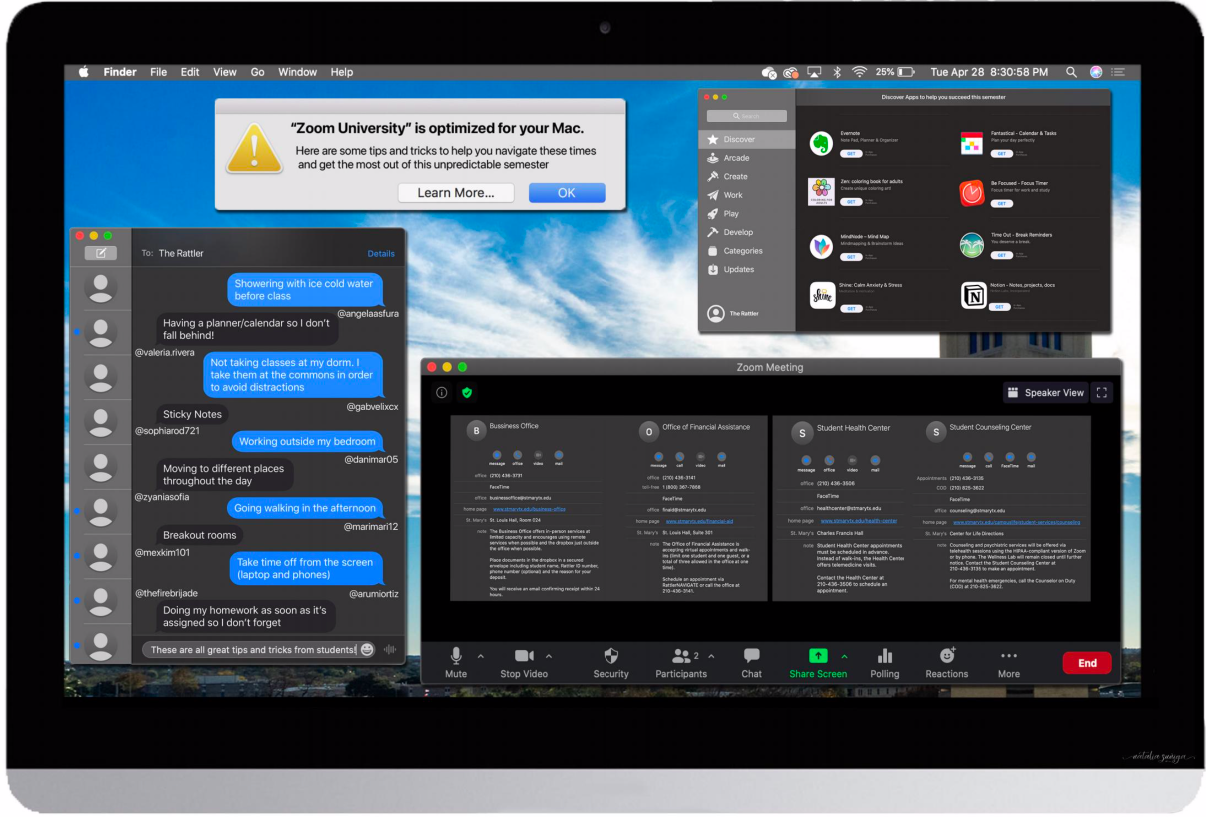Expand audio options arrow next to Mute
1206x817 pixels.
pyautogui.click(x=480, y=657)
